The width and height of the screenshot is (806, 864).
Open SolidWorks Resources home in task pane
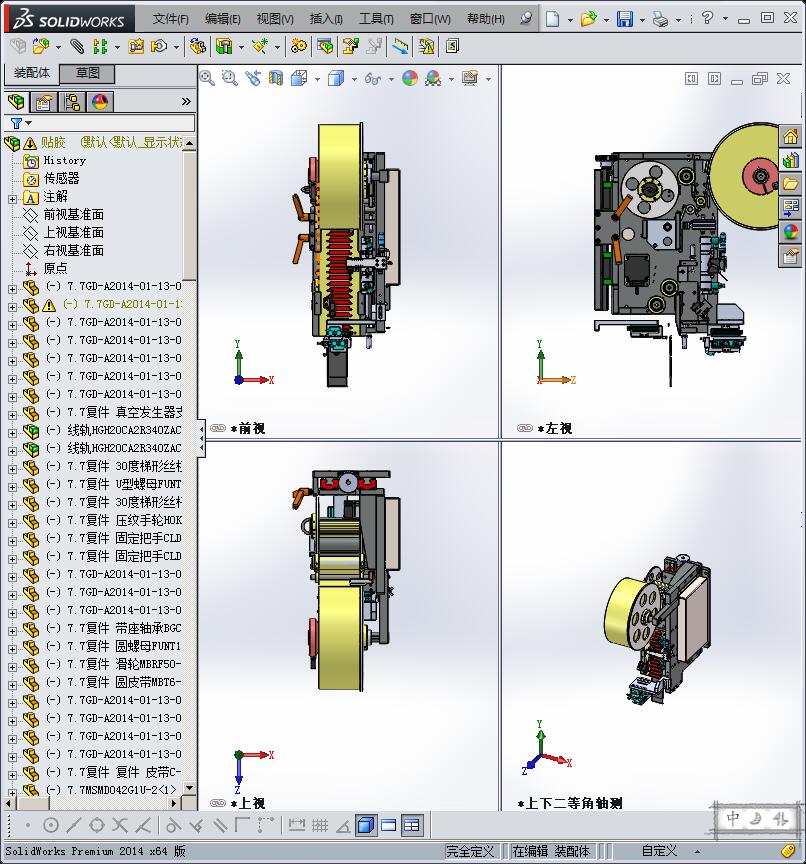point(790,136)
